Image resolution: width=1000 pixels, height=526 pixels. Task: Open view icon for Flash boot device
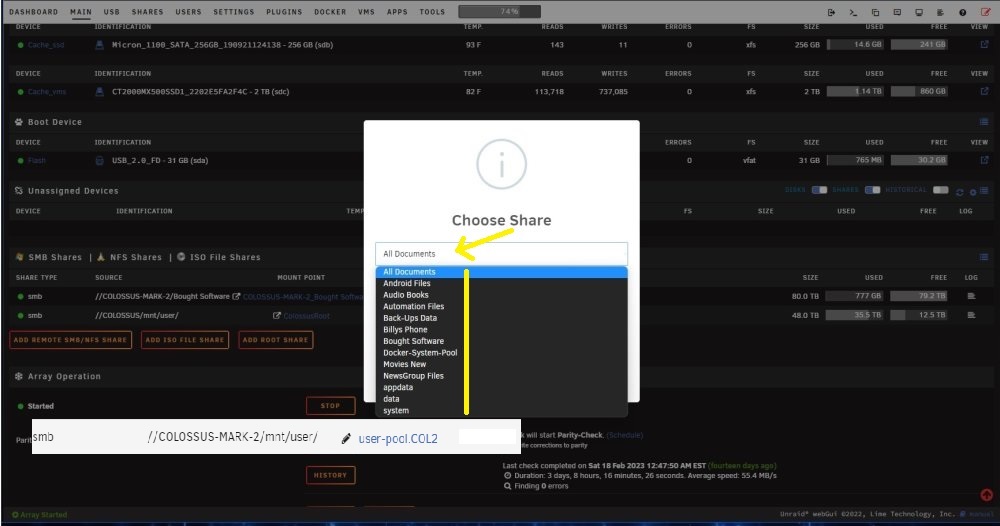coord(984,160)
